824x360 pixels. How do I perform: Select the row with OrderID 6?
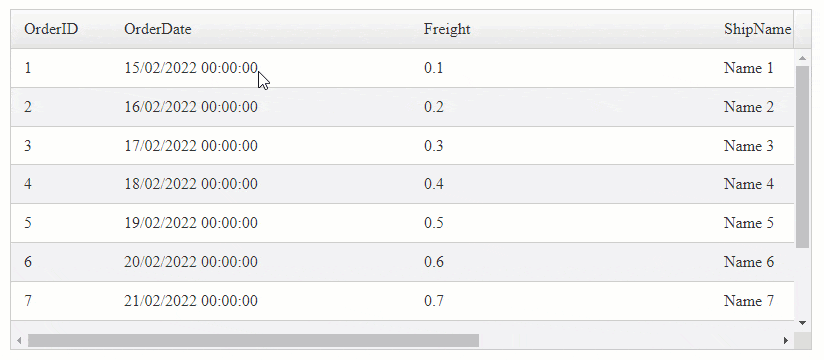[403, 262]
